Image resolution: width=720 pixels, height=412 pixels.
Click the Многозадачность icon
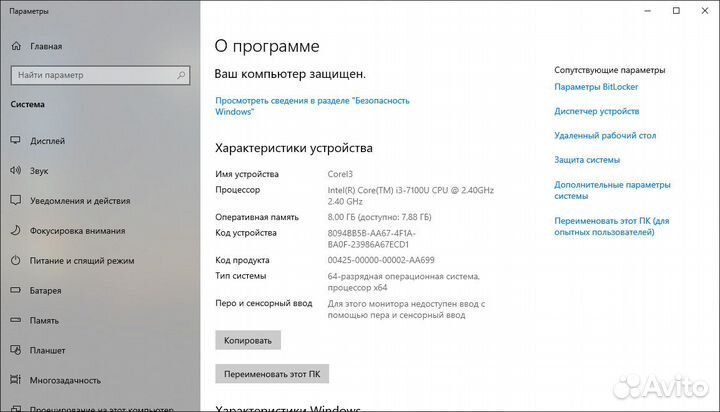pyautogui.click(x=16, y=380)
